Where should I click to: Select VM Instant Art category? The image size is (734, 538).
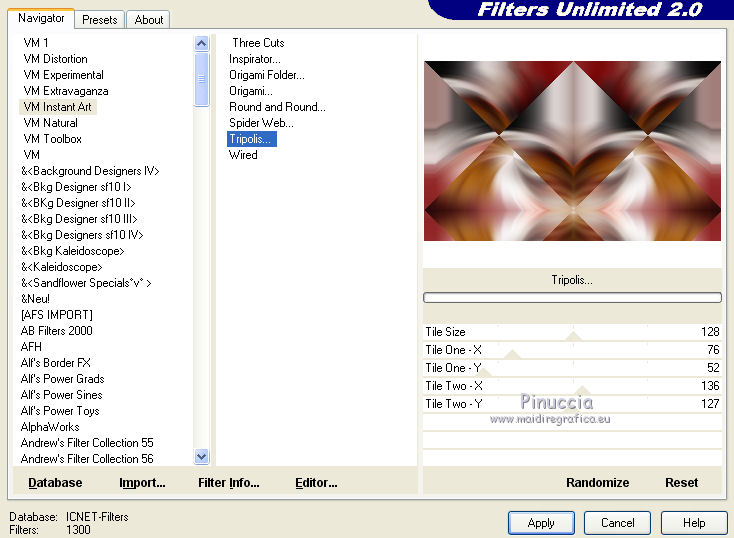(x=58, y=107)
